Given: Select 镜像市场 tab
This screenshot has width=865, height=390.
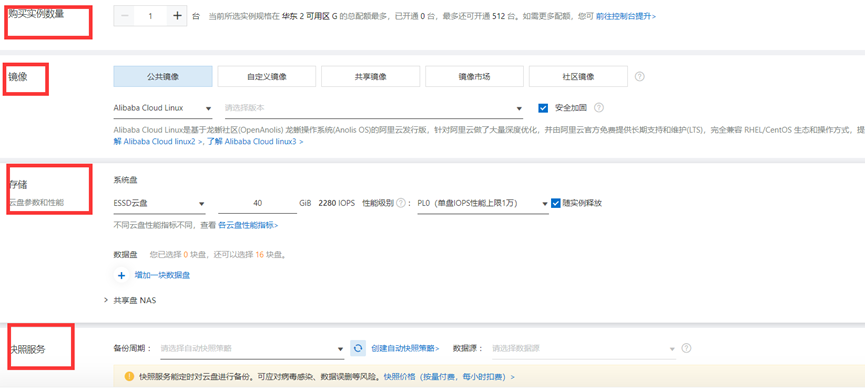Looking at the screenshot, I should click(x=474, y=77).
